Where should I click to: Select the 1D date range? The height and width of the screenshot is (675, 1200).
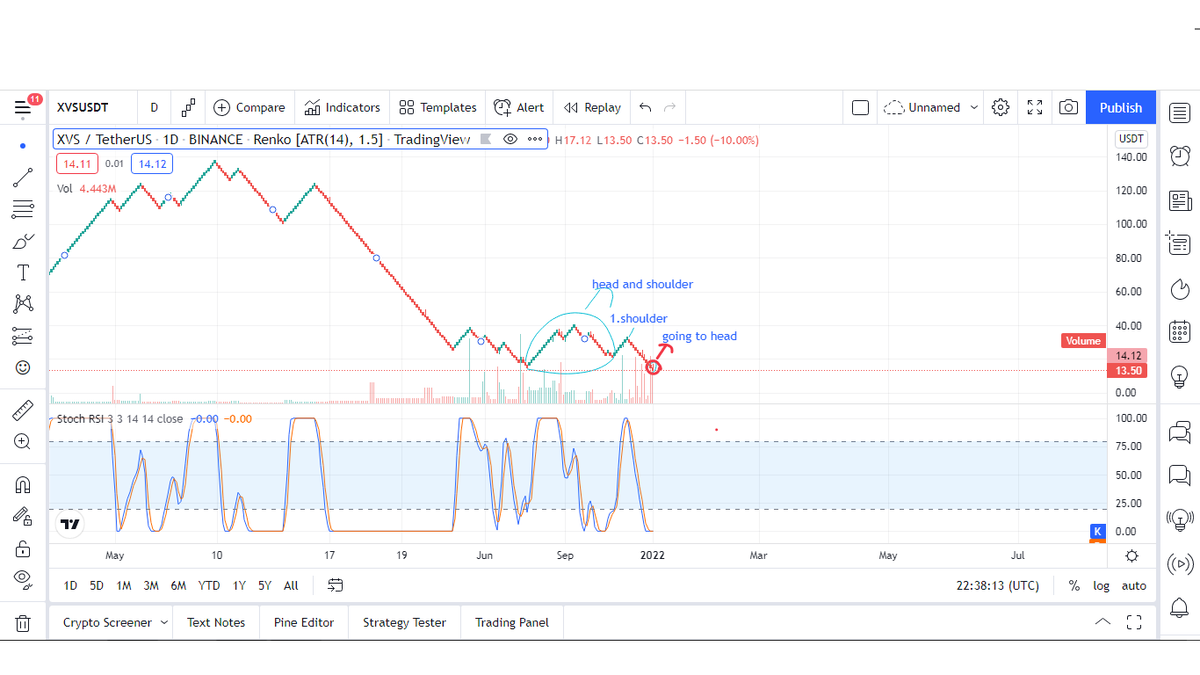pyautogui.click(x=70, y=586)
